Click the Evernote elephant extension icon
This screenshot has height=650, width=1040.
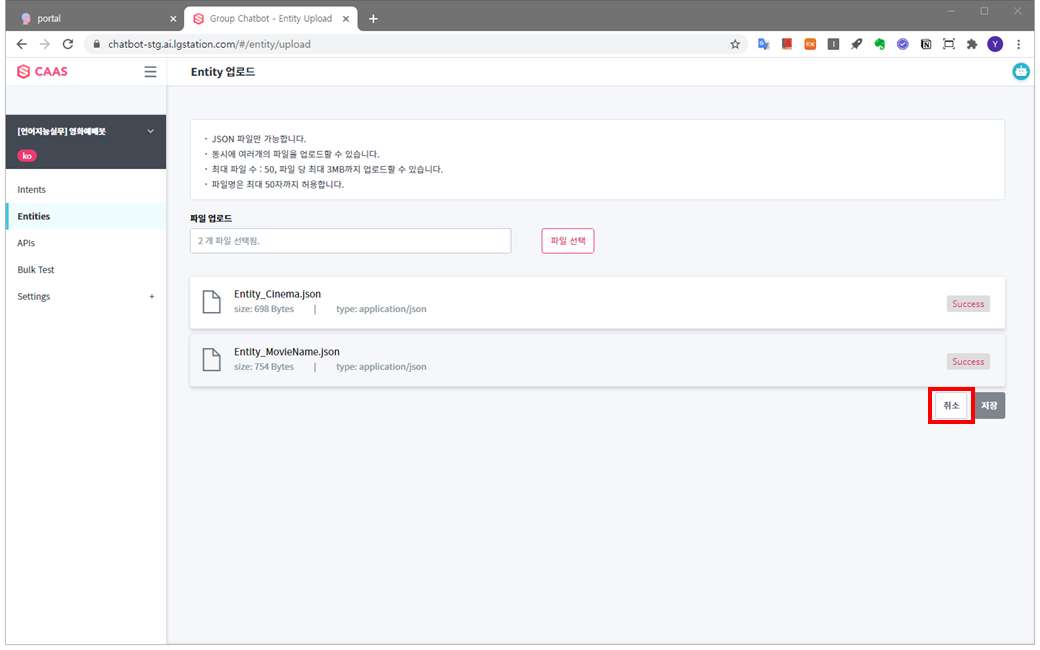880,44
